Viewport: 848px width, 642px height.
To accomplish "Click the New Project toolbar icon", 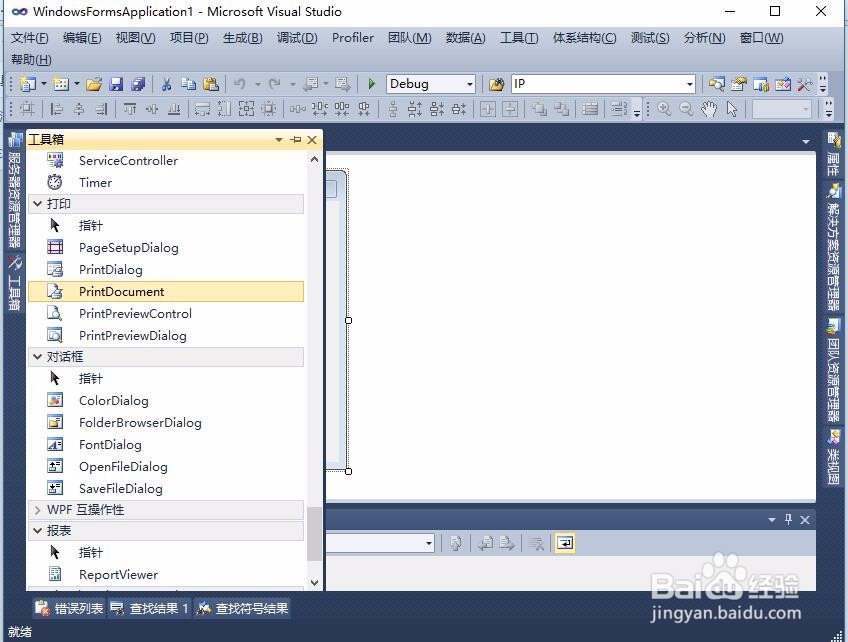I will [28, 84].
